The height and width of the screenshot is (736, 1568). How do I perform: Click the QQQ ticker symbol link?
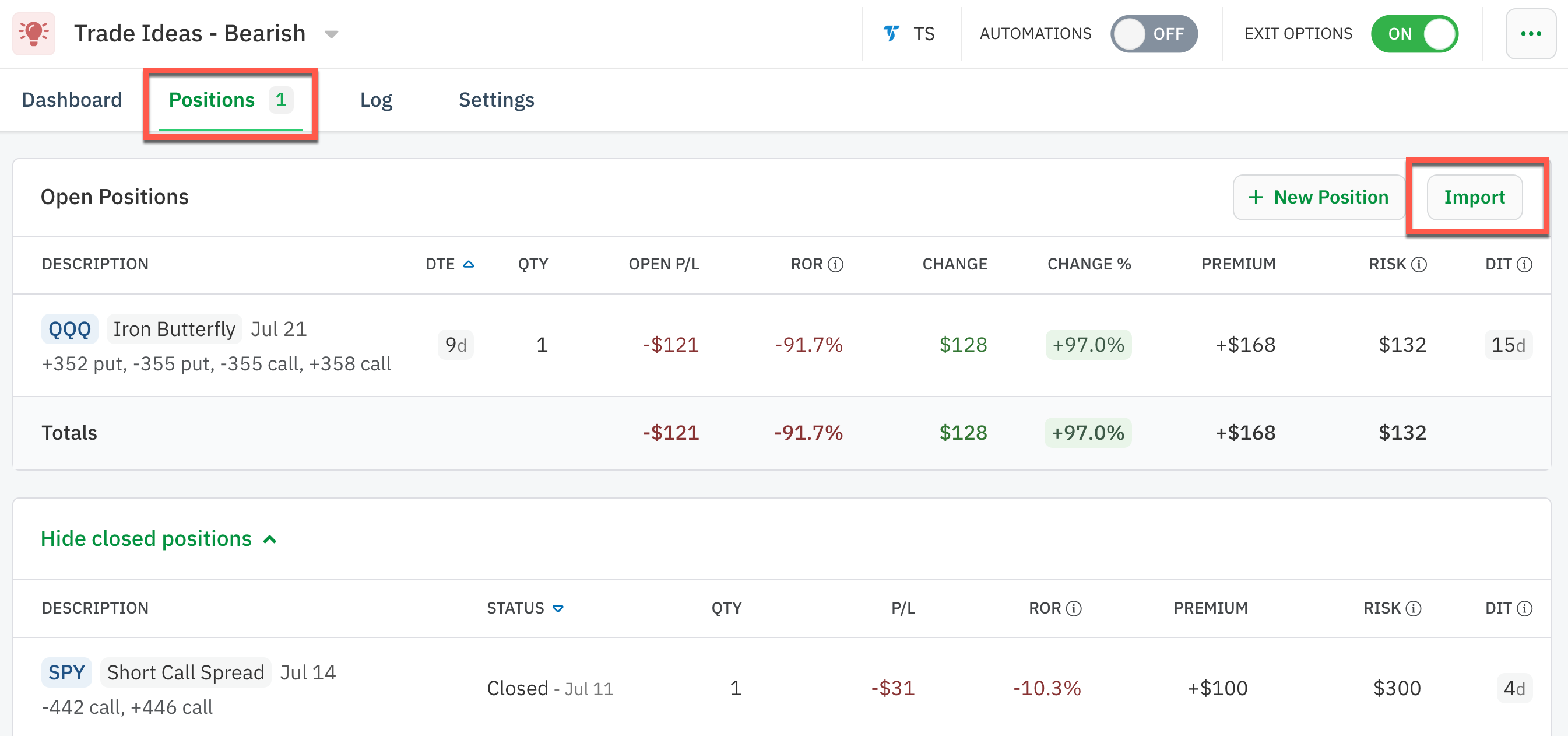[69, 328]
